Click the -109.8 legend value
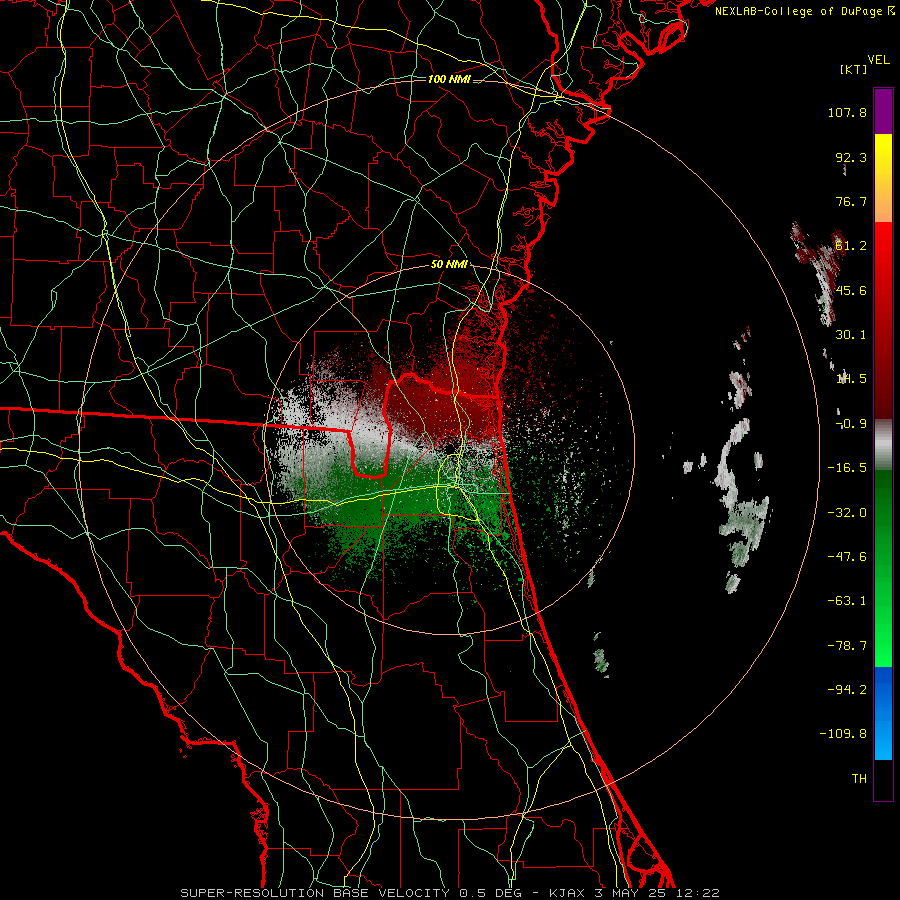900x900 pixels. [x=843, y=734]
